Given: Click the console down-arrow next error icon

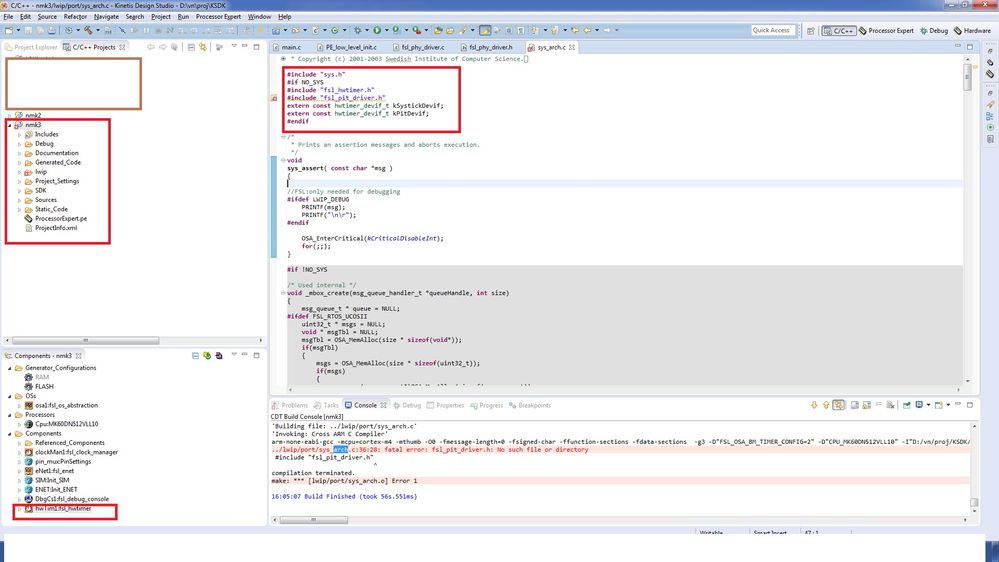Looking at the screenshot, I should pos(814,405).
